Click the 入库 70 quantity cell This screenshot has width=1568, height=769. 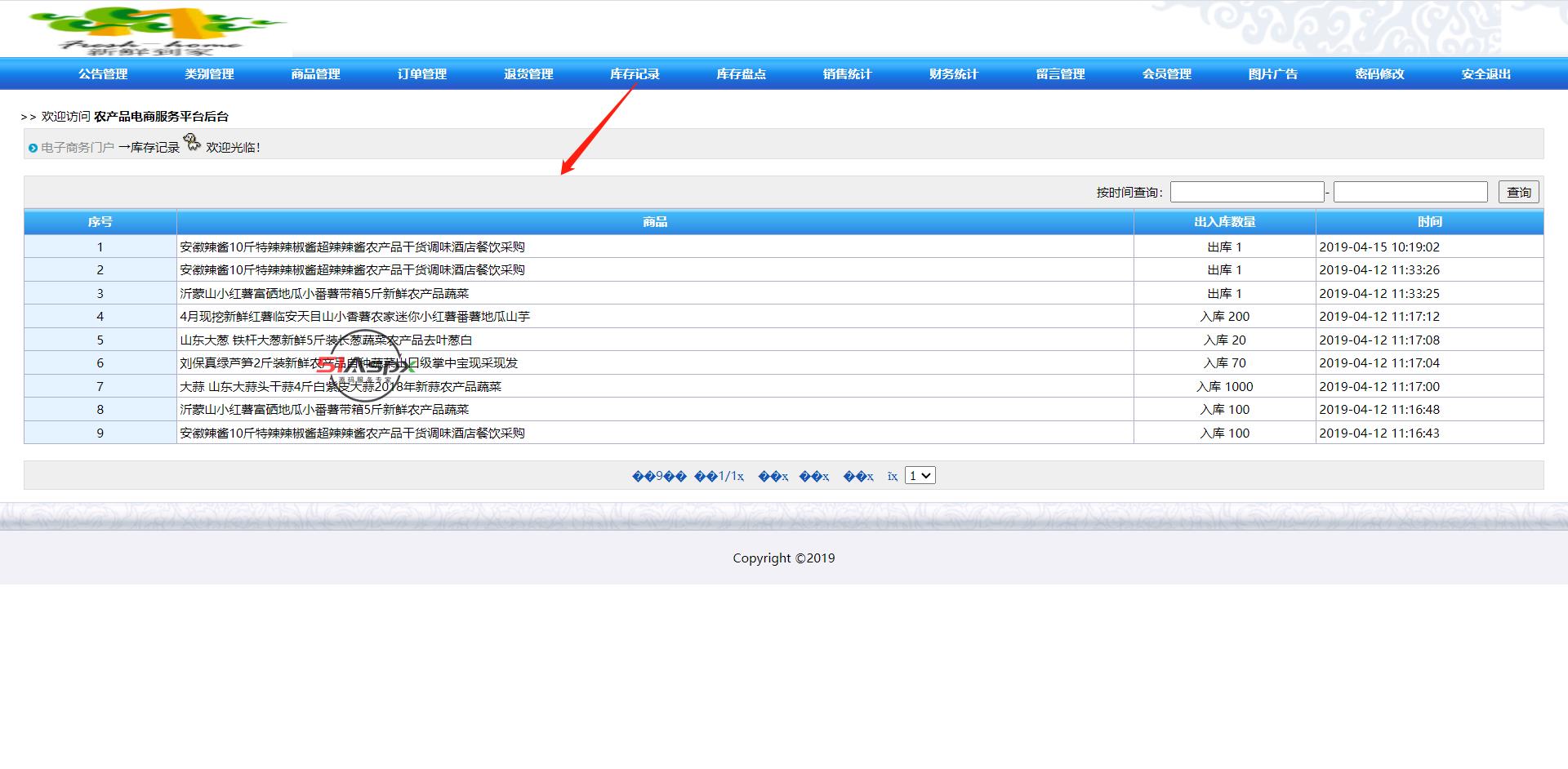pos(1225,363)
